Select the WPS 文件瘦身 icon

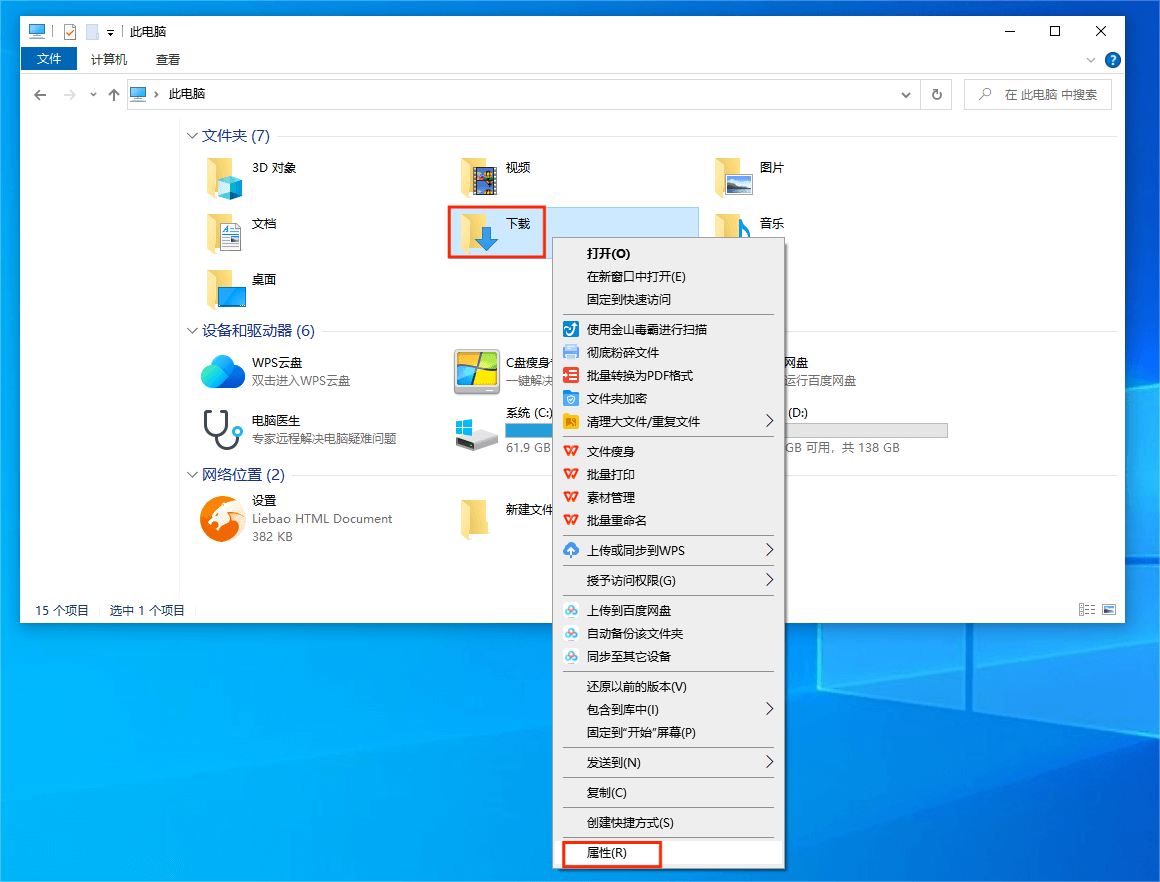[x=569, y=451]
